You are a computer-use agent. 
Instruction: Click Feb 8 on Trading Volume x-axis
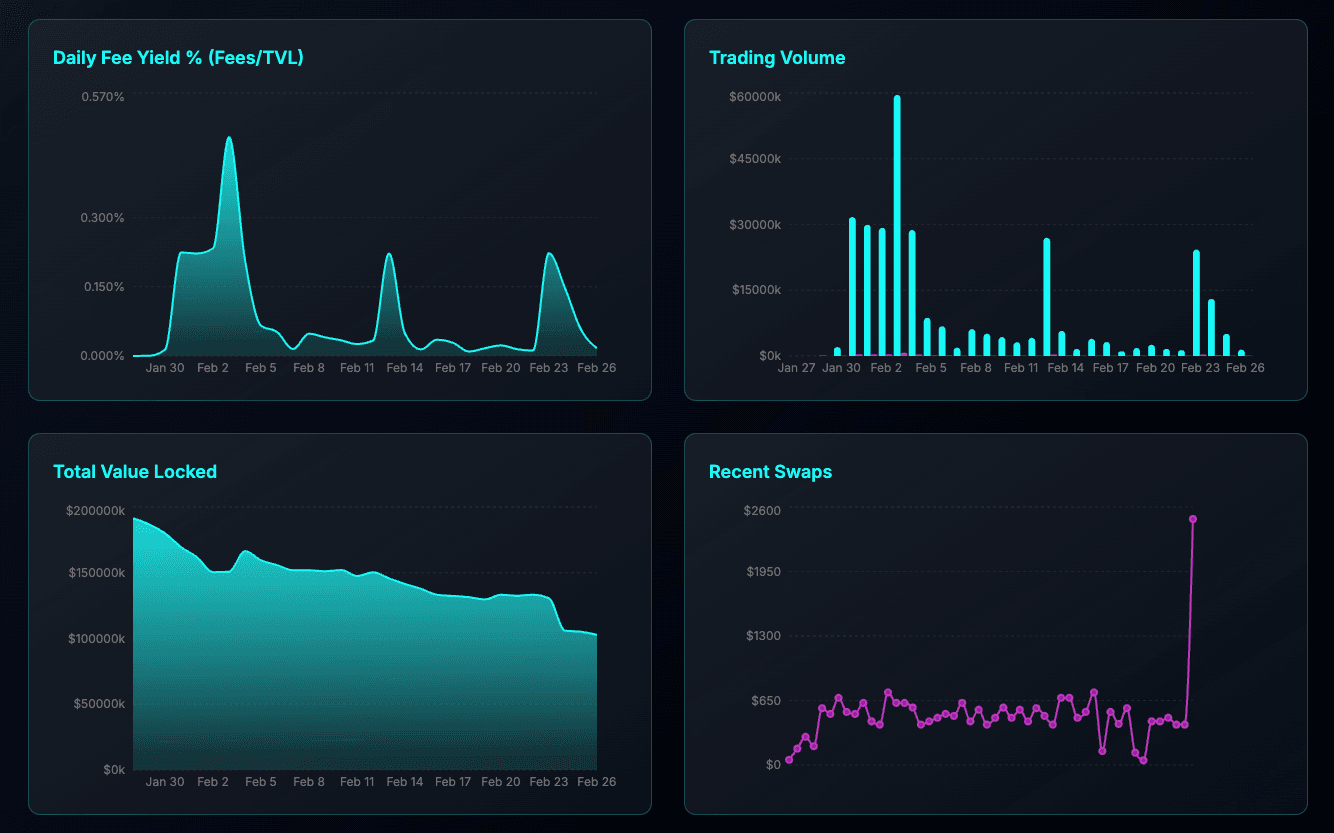click(x=976, y=368)
